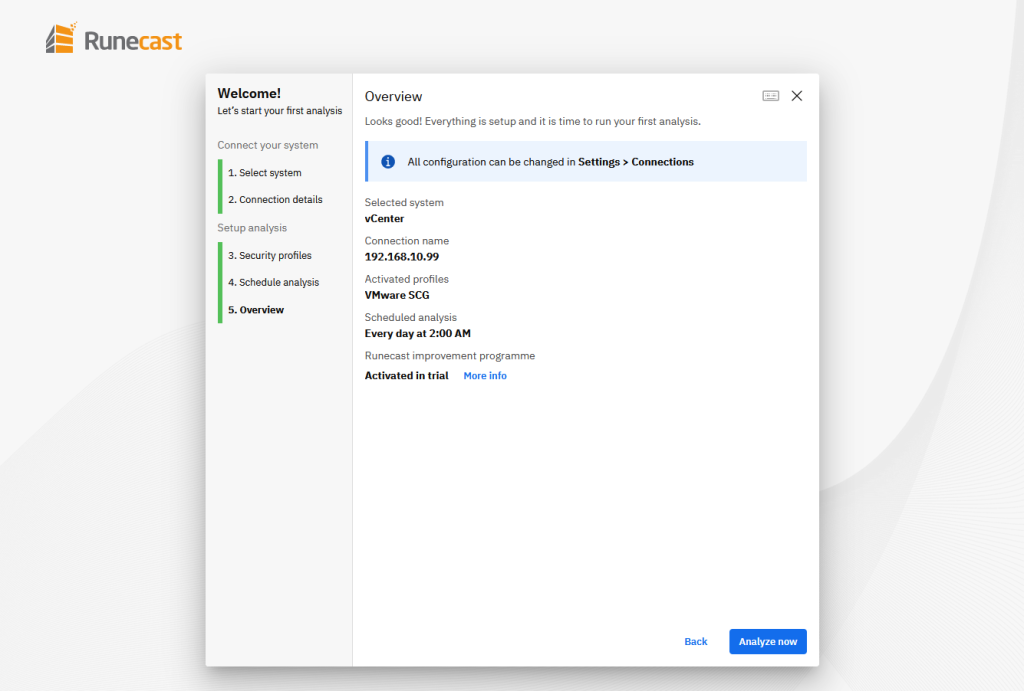The height and width of the screenshot is (691, 1024).
Task: Click the vCenter selected system value
Action: click(385, 219)
